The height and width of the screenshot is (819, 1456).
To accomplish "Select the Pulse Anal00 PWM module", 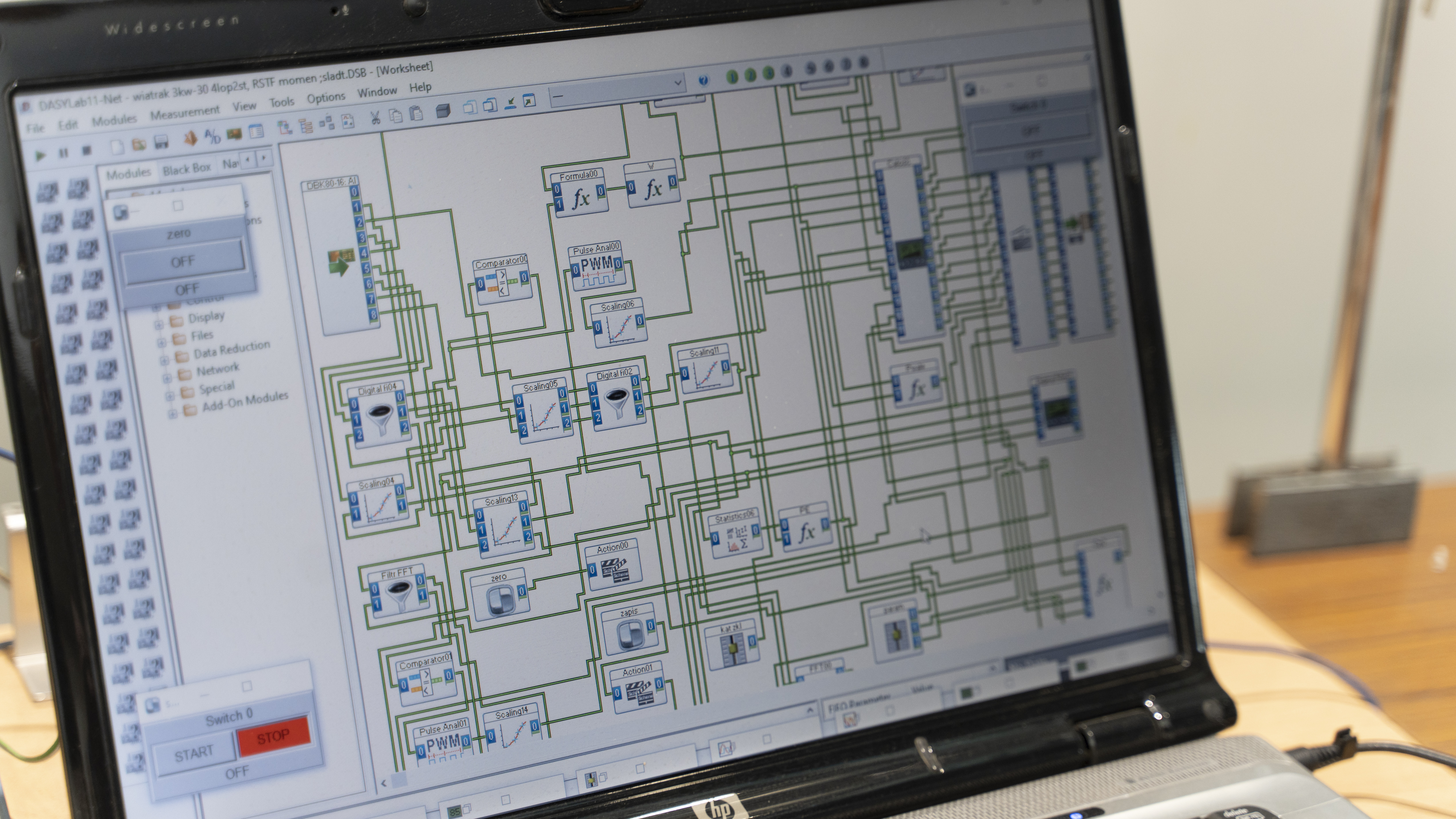I will tap(597, 265).
